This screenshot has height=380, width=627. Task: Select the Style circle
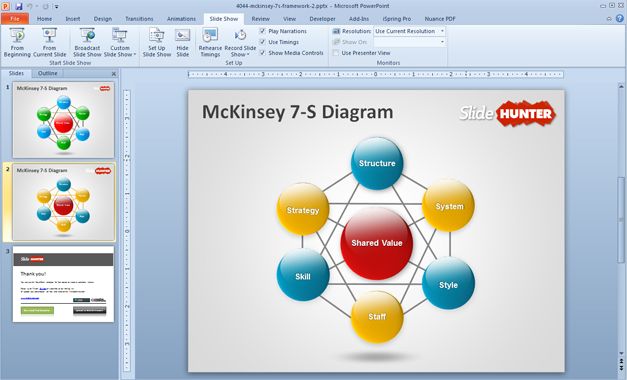coord(448,284)
